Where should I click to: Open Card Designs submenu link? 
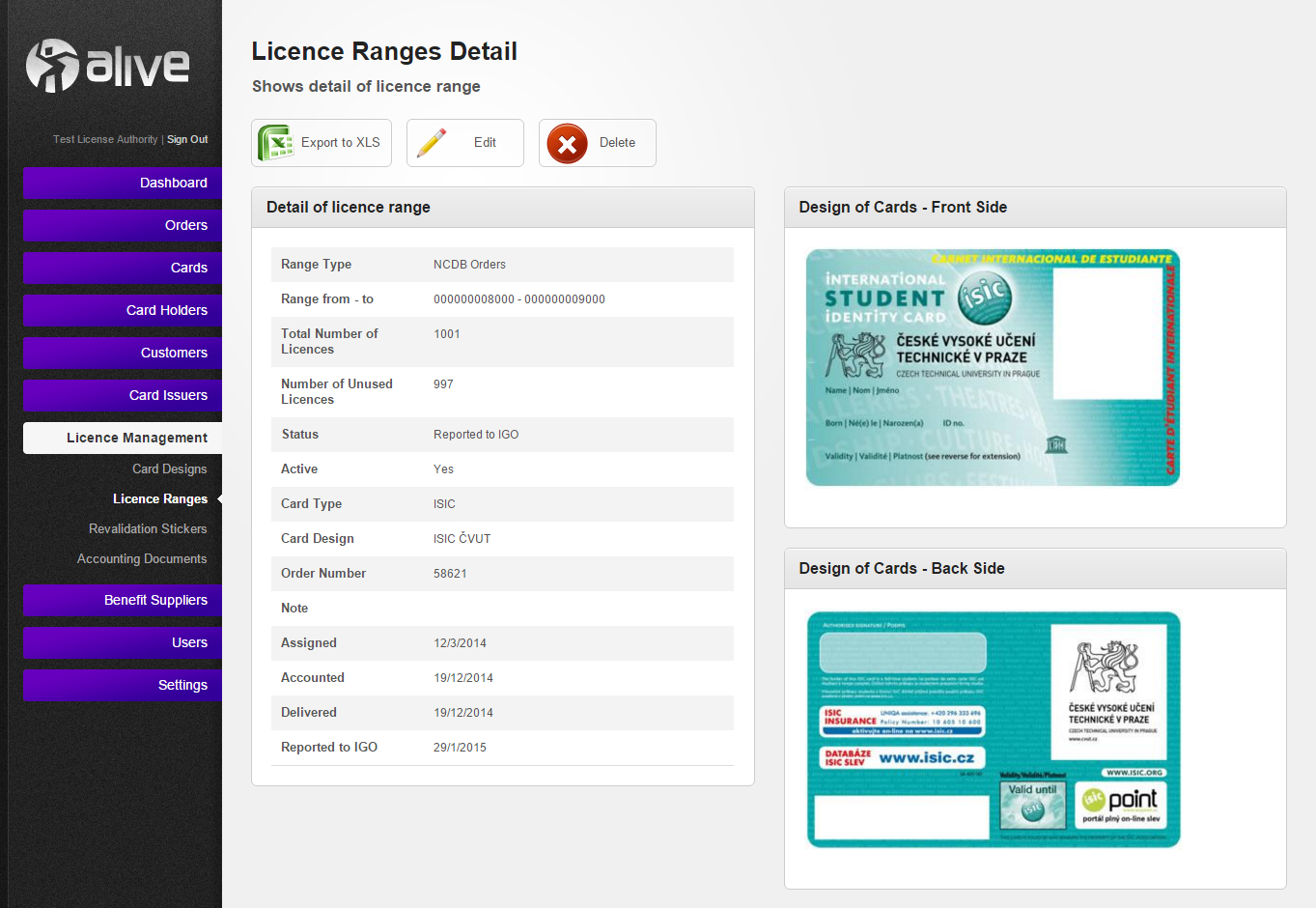tap(169, 468)
